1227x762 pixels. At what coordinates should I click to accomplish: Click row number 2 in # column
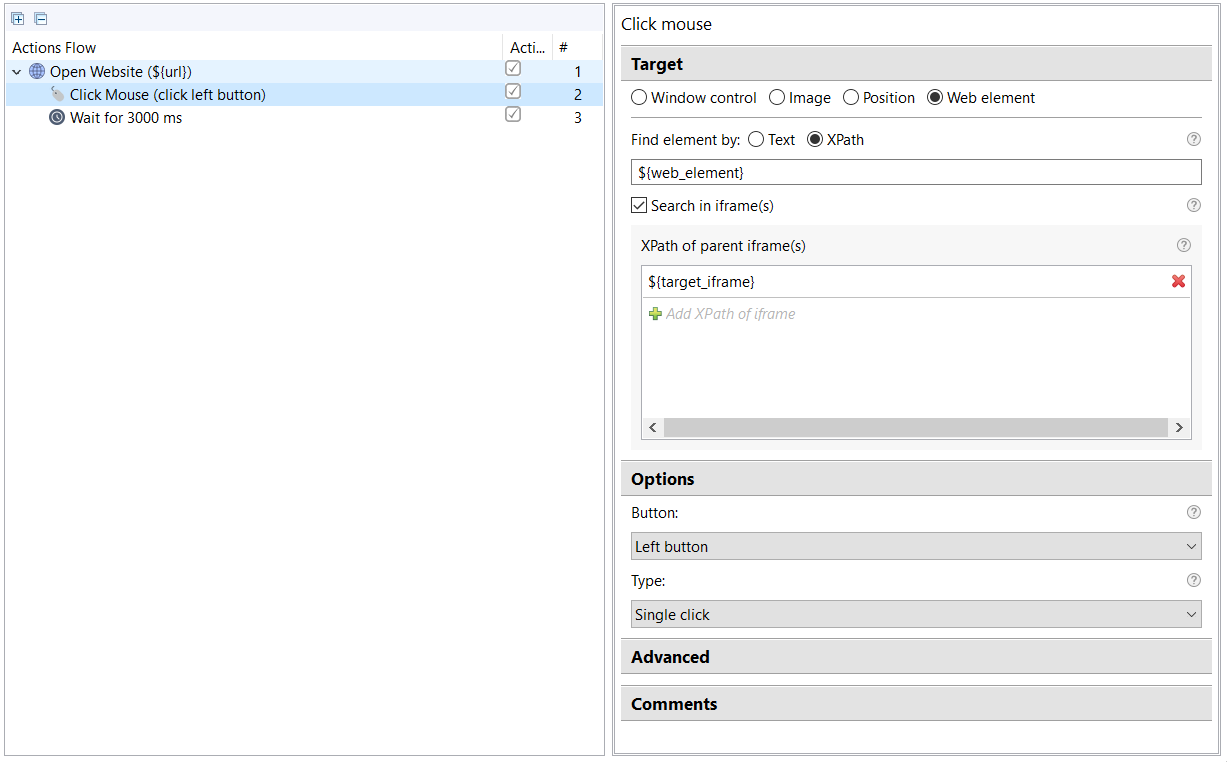click(x=577, y=95)
